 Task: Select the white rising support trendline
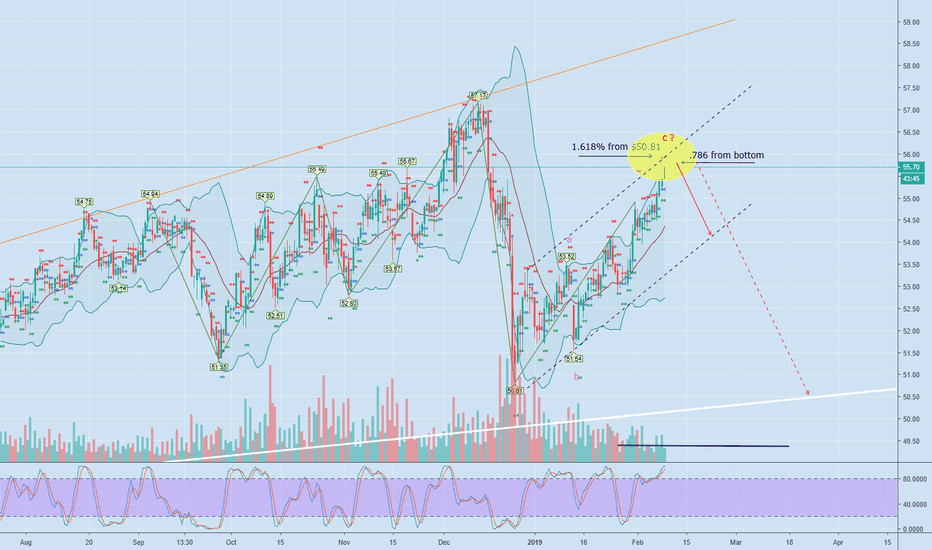[x=529, y=425]
